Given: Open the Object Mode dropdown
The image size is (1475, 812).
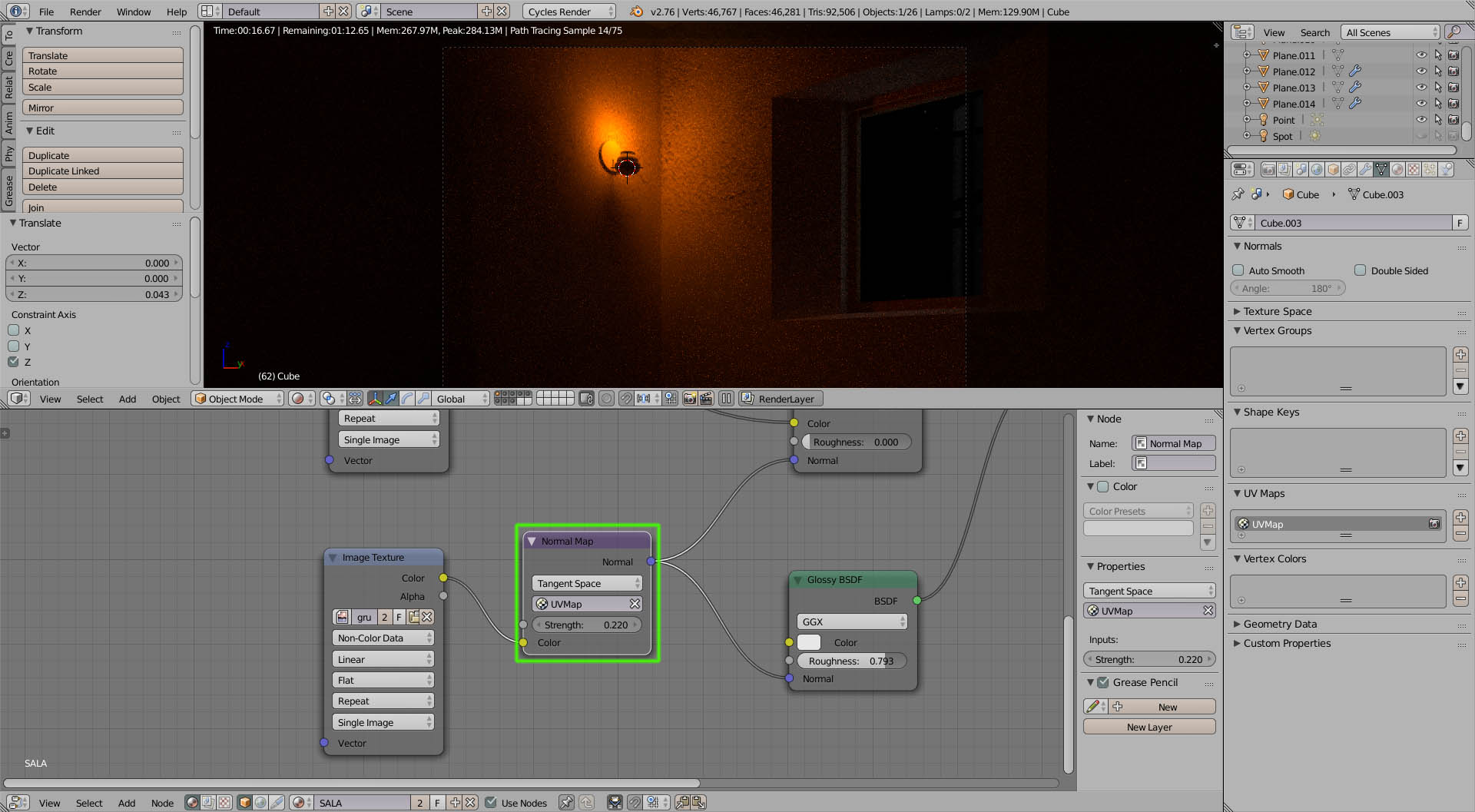Looking at the screenshot, I should pos(238,399).
